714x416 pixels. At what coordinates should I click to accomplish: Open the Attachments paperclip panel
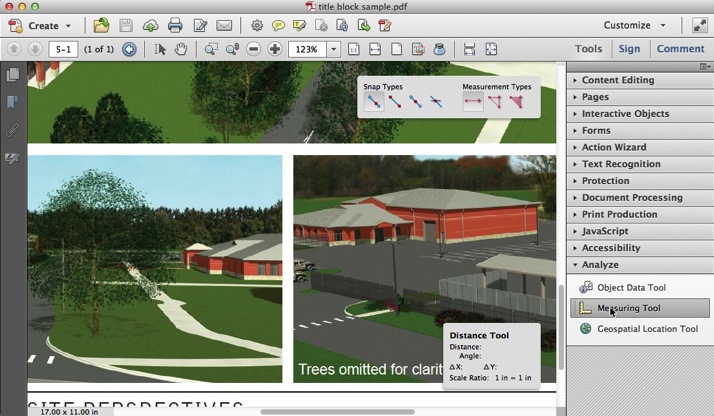pyautogui.click(x=13, y=130)
